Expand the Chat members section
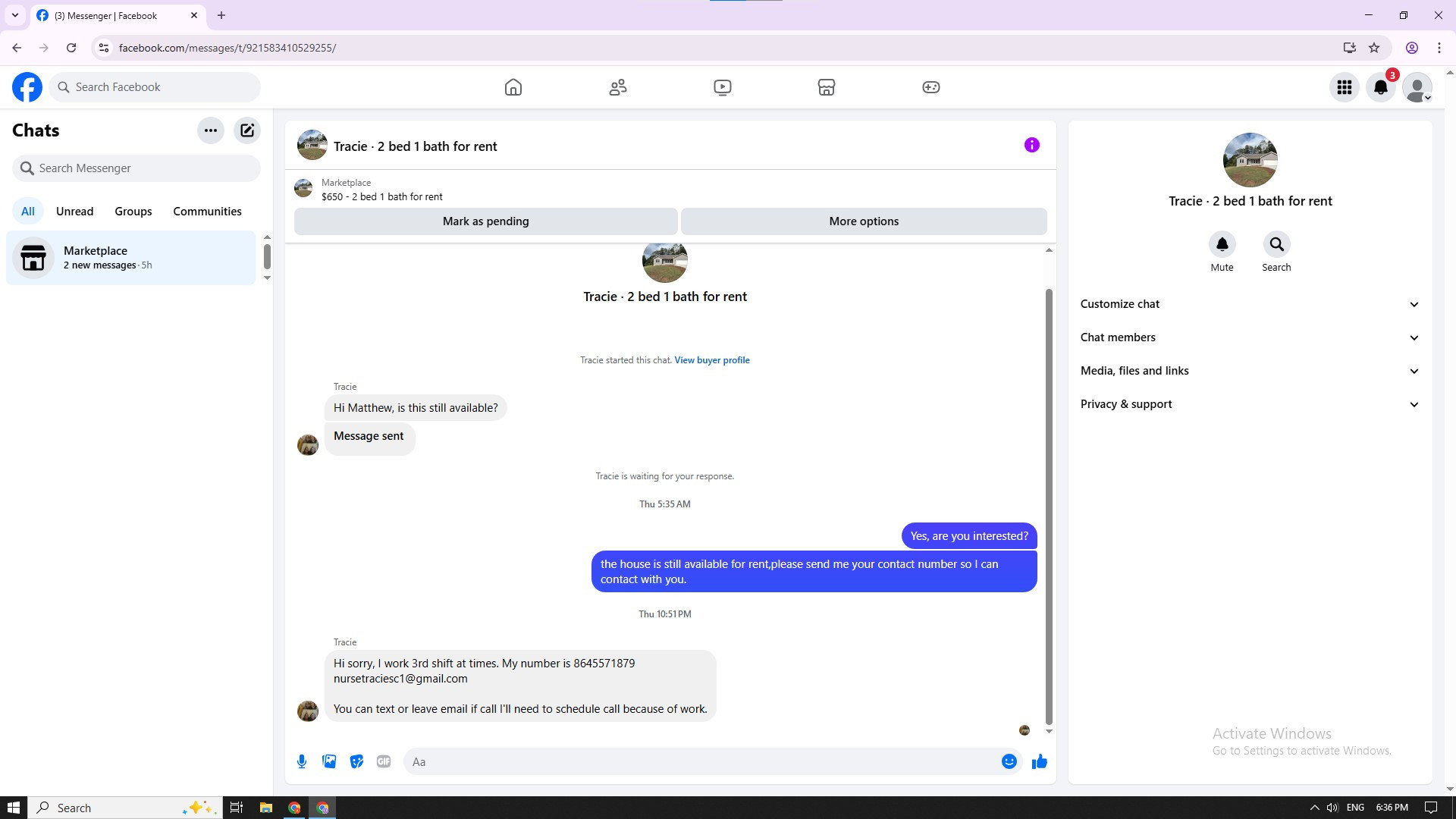The height and width of the screenshot is (819, 1456). click(x=1250, y=337)
